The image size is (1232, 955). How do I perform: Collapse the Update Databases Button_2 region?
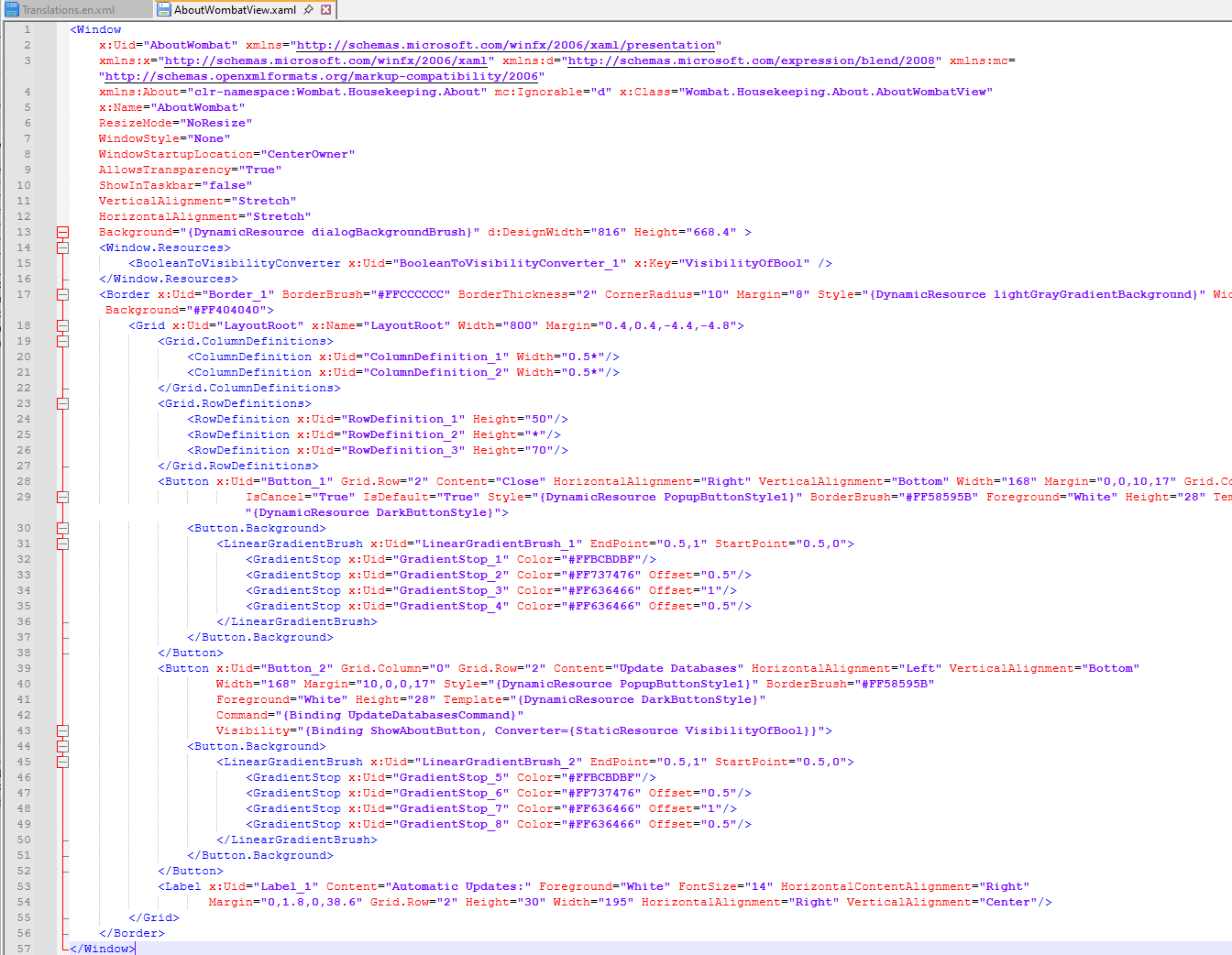pyautogui.click(x=62, y=730)
